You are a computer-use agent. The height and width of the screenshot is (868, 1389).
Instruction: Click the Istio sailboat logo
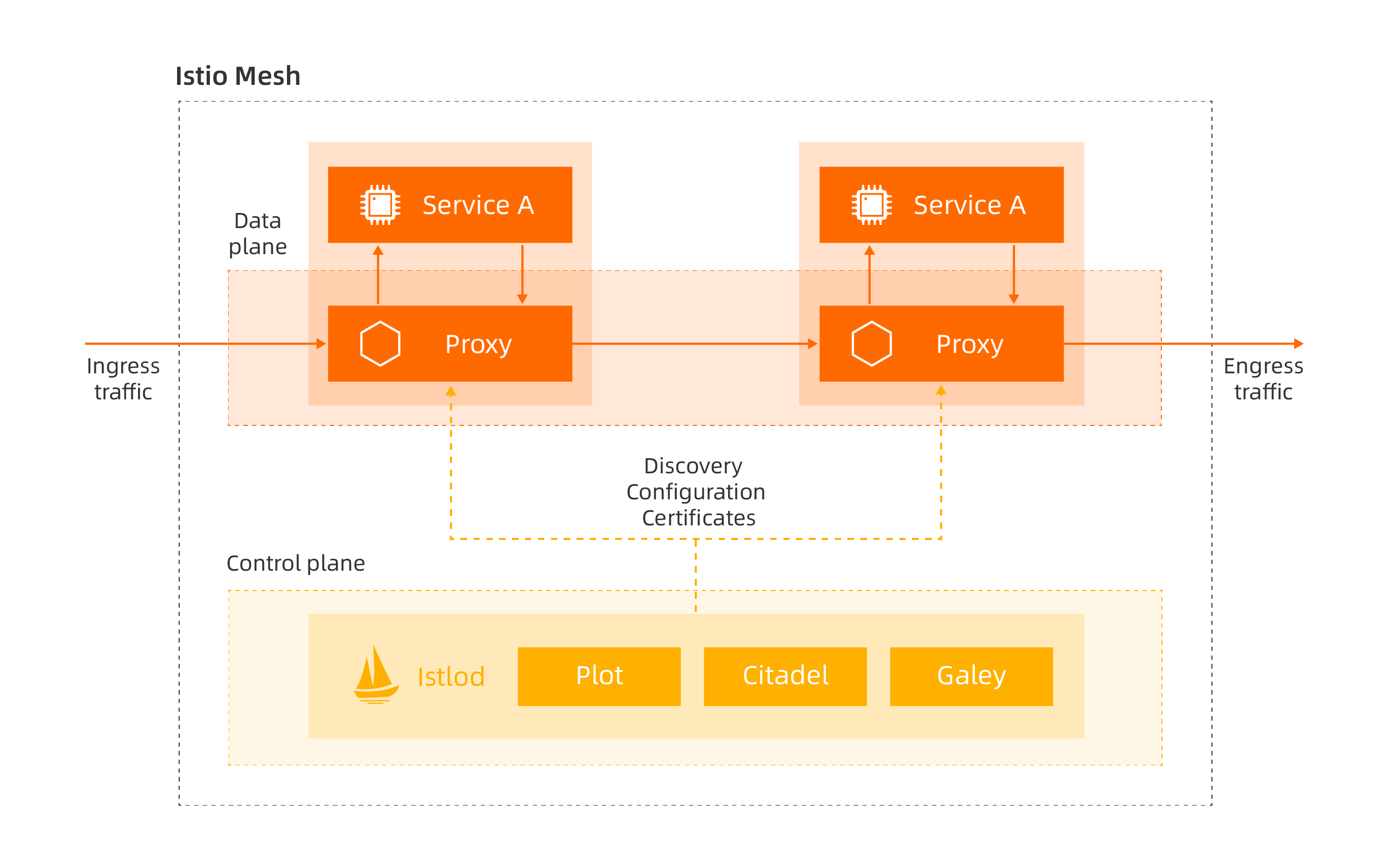tap(376, 674)
